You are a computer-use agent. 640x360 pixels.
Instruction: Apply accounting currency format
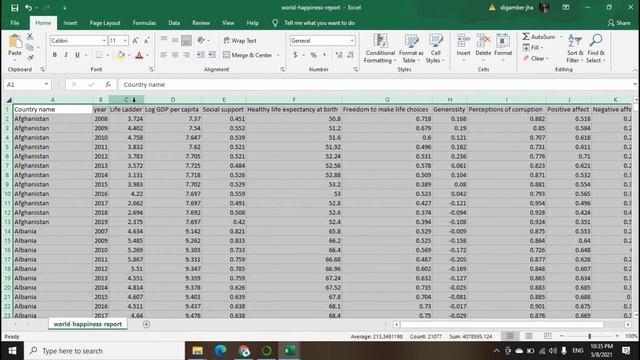pos(295,55)
